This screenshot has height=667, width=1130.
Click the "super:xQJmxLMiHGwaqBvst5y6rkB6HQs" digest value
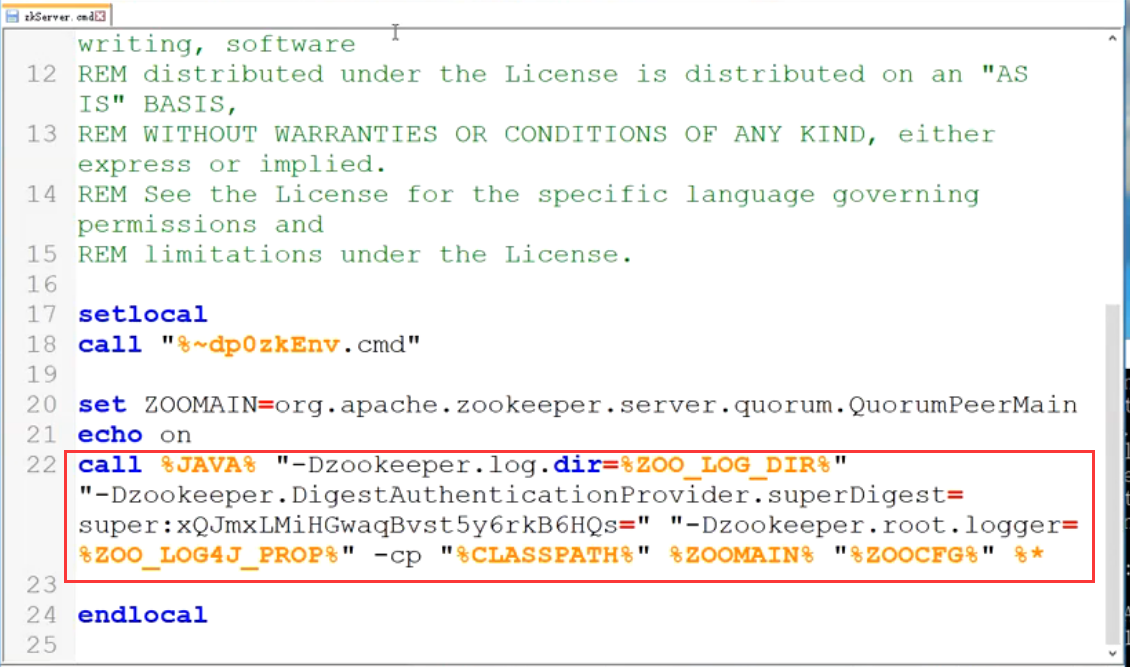pyautogui.click(x=348, y=526)
